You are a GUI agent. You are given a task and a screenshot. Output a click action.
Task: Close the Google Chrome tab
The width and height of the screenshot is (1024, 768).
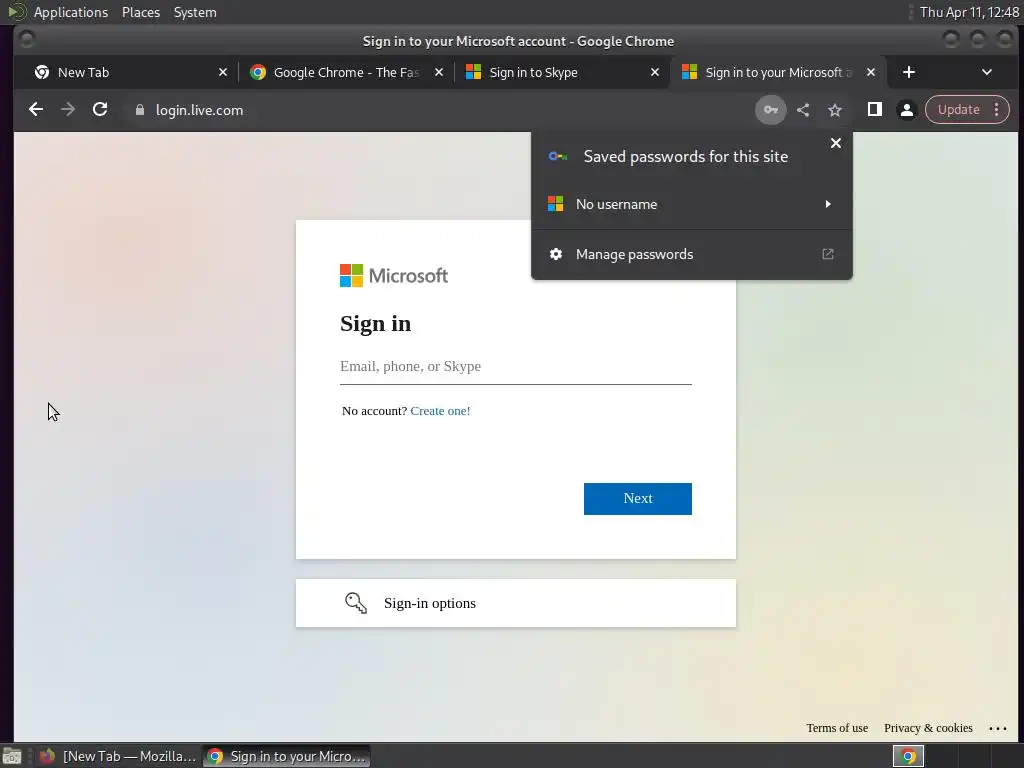click(439, 72)
